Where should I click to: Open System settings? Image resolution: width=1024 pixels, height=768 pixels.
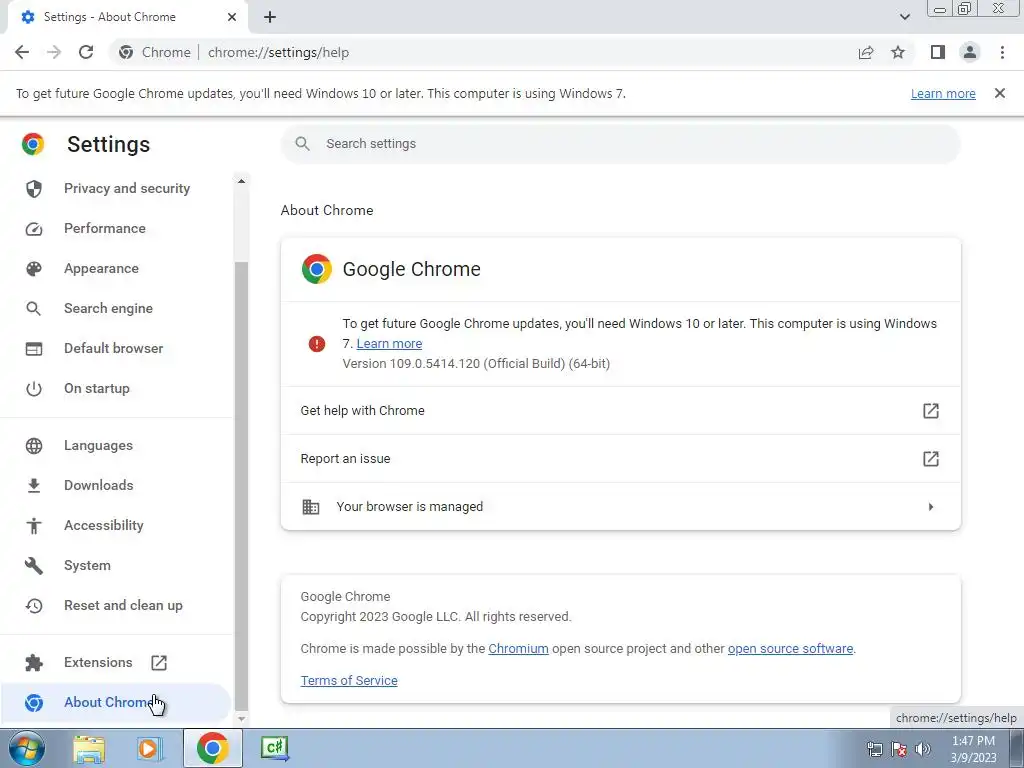[x=116, y=566]
